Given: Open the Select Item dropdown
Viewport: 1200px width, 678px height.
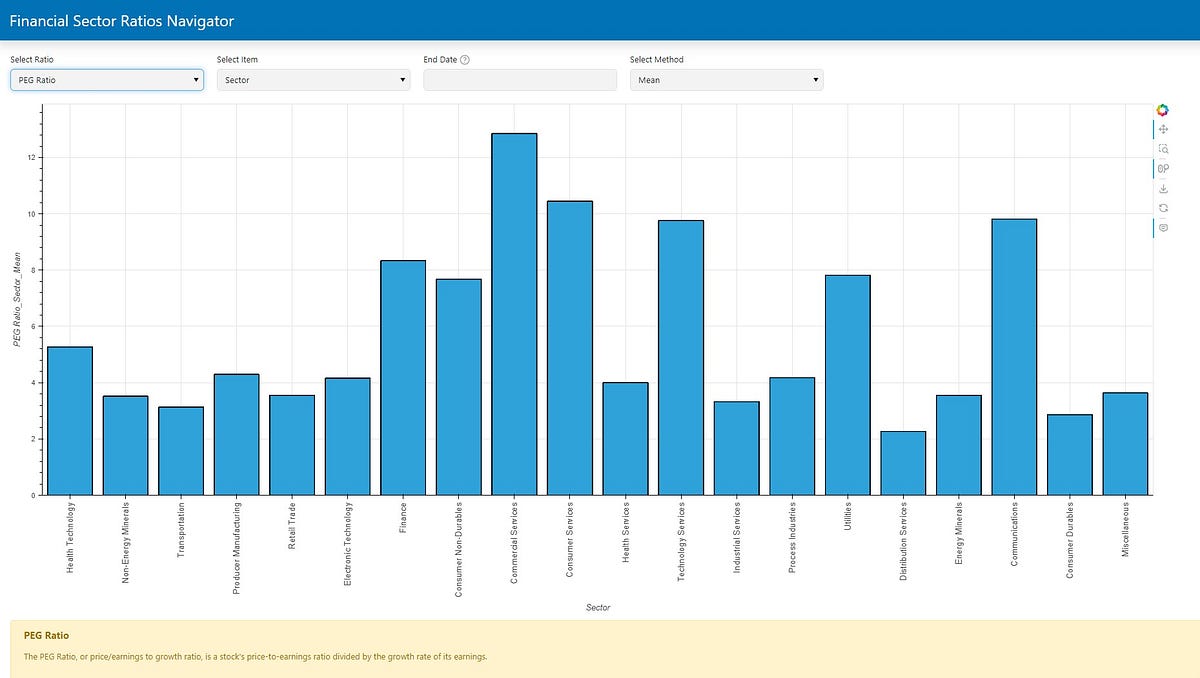Looking at the screenshot, I should click(313, 79).
